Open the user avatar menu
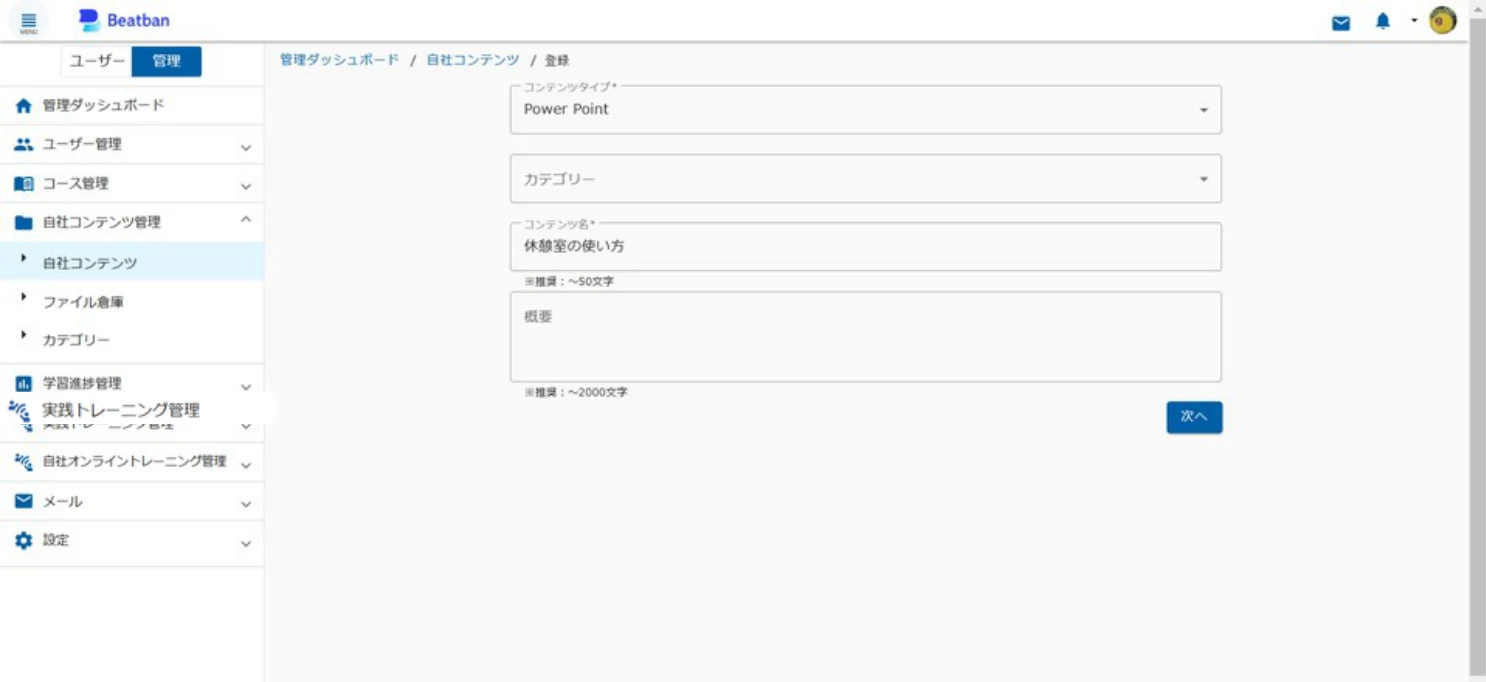1486x682 pixels. 1442,20
